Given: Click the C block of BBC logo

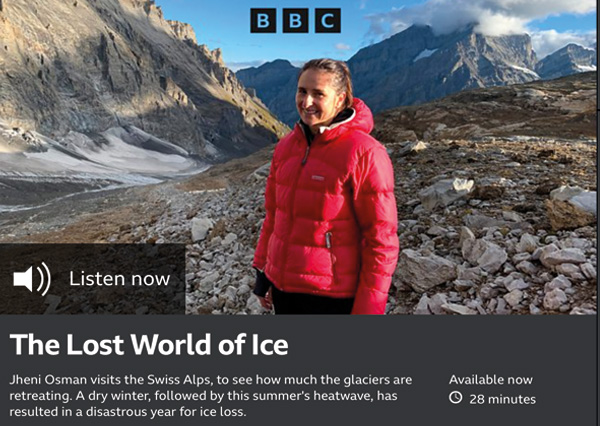Looking at the screenshot, I should click(328, 20).
